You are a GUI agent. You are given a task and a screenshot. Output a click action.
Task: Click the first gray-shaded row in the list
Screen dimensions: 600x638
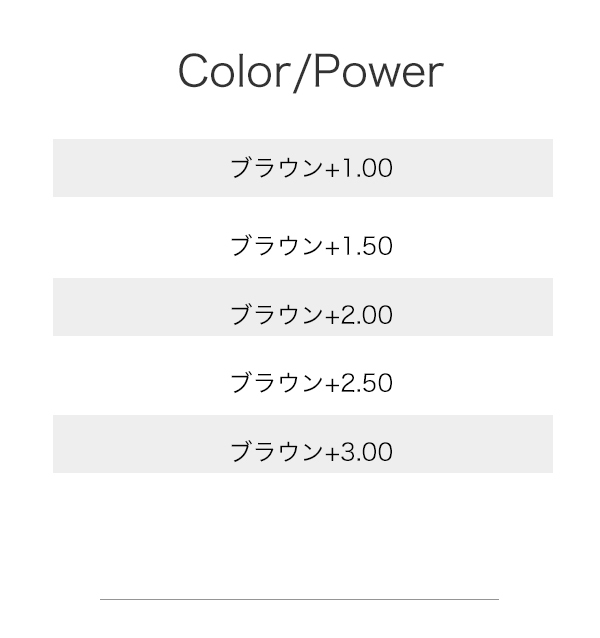pos(302,168)
